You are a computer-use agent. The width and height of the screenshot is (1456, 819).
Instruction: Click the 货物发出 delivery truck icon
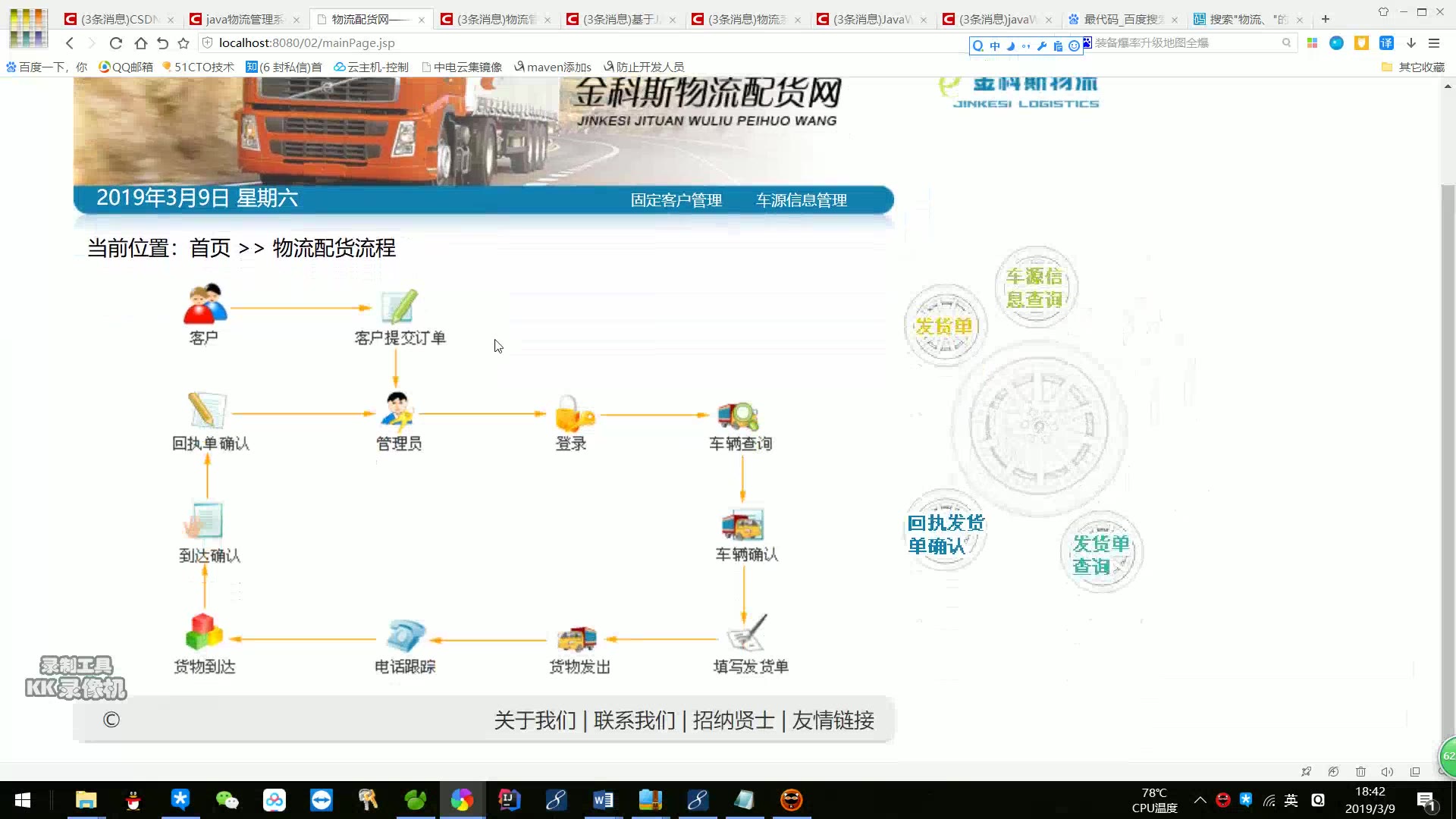coord(577,638)
